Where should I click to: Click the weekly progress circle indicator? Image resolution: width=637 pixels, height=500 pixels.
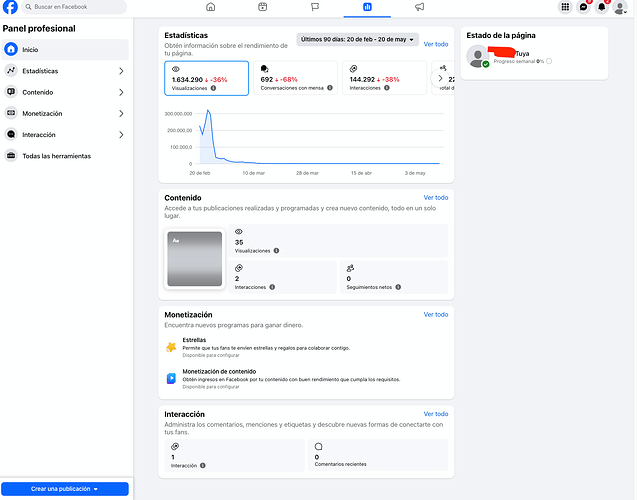click(x=549, y=61)
